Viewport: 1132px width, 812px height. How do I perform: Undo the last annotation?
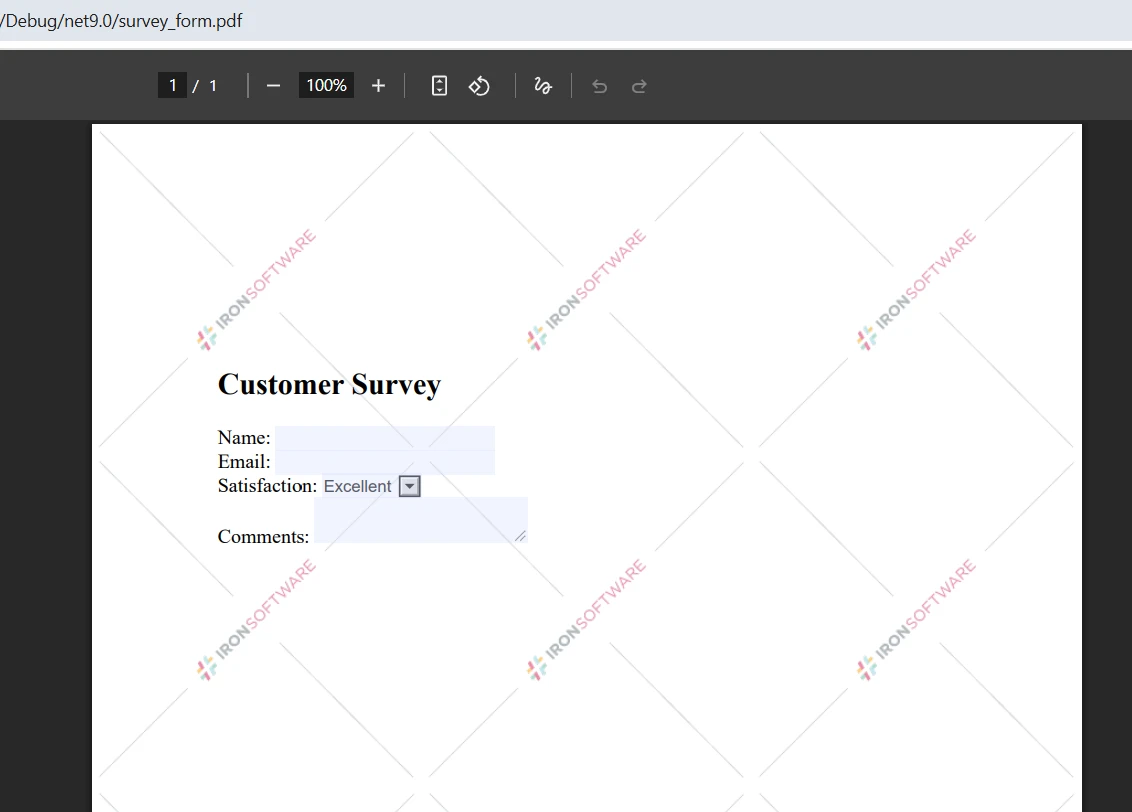coord(599,85)
